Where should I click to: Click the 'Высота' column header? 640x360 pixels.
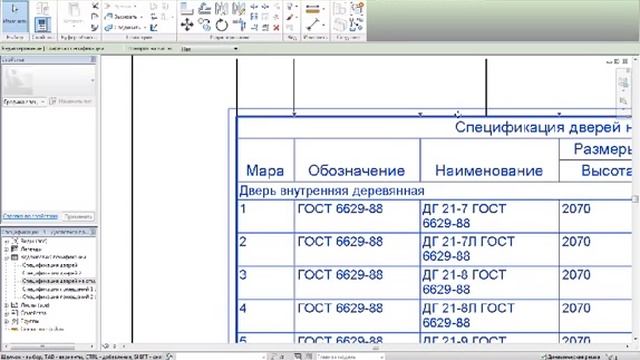coord(607,171)
